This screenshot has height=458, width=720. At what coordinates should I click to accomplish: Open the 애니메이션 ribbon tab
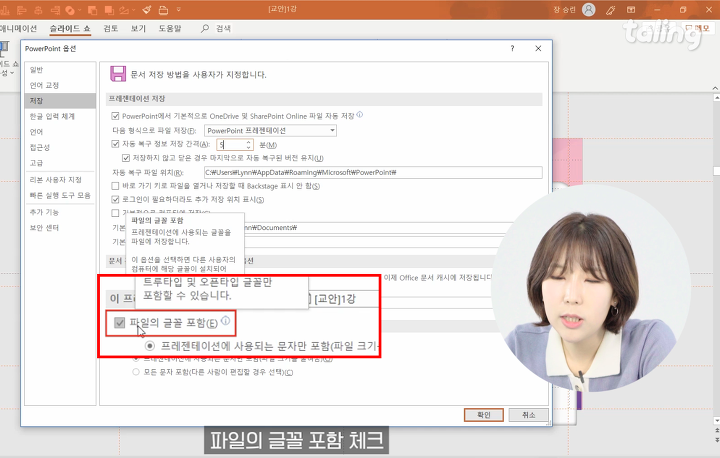18,28
